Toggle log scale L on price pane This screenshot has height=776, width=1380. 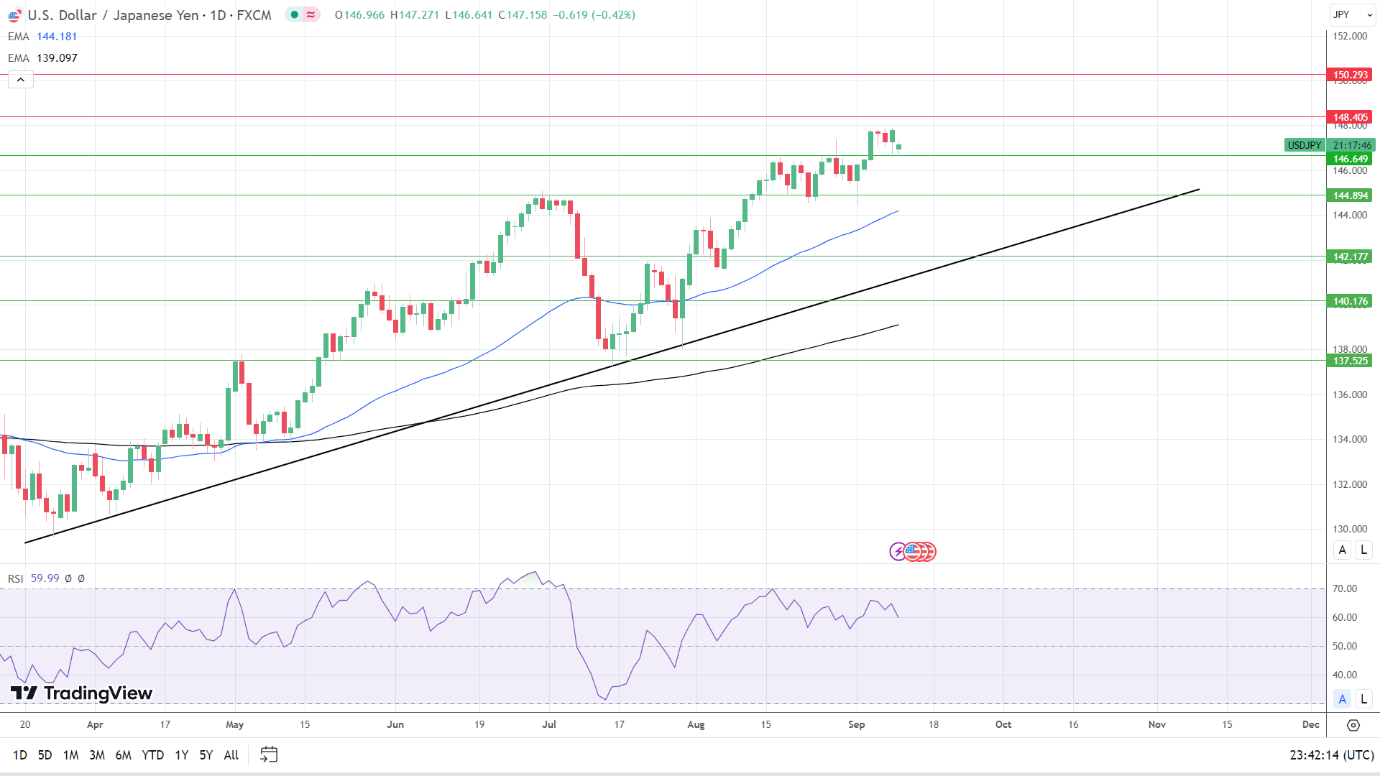tap(1364, 550)
